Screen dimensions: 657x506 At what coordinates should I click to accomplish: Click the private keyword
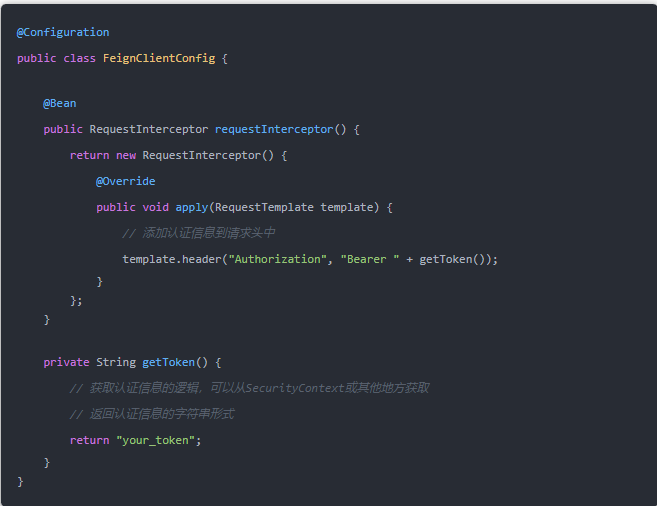coord(66,362)
